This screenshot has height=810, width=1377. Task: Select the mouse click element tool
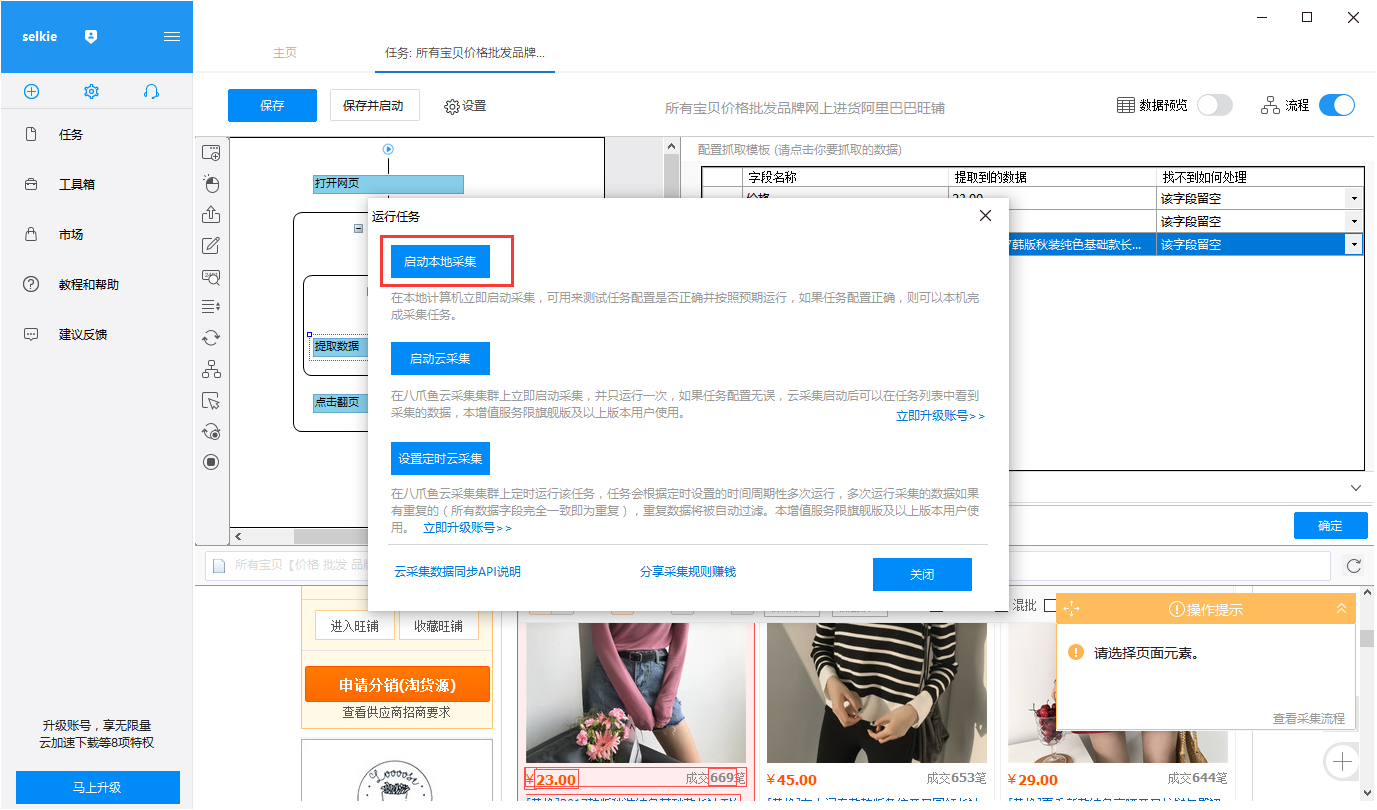(211, 184)
